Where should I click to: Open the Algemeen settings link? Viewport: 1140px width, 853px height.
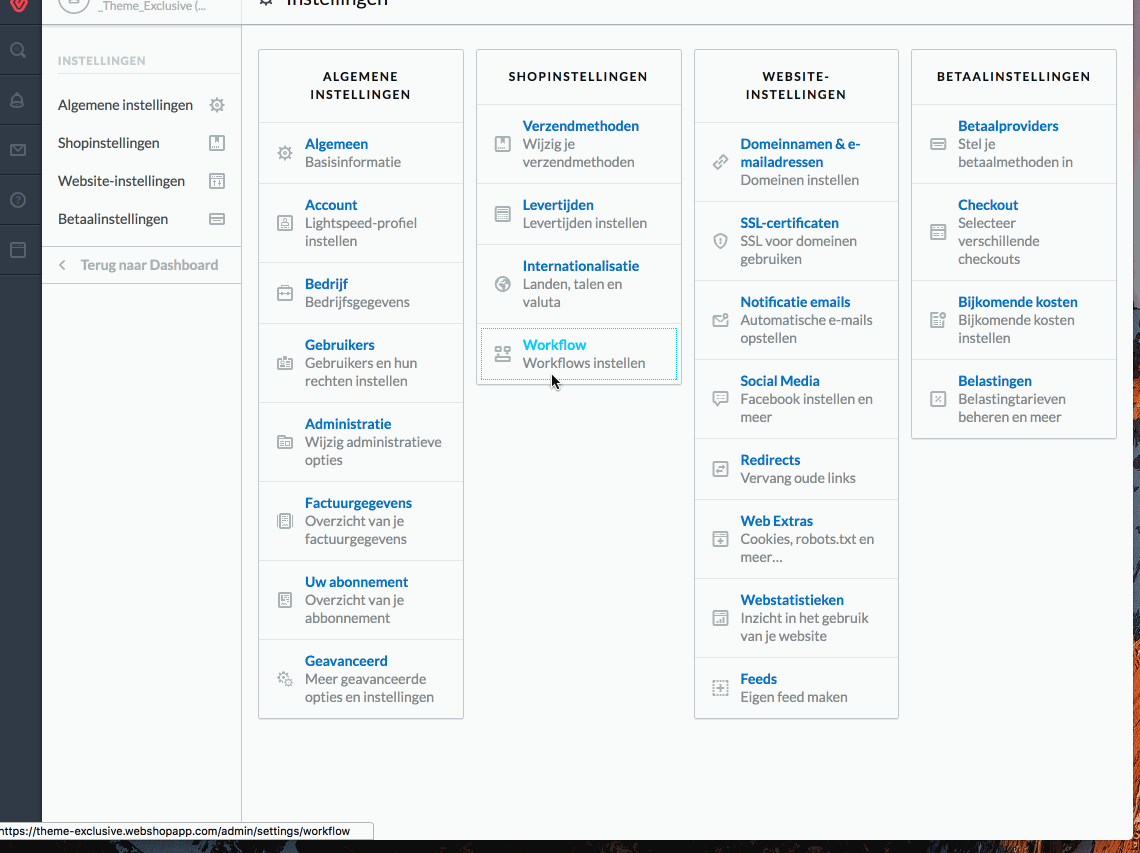336,144
